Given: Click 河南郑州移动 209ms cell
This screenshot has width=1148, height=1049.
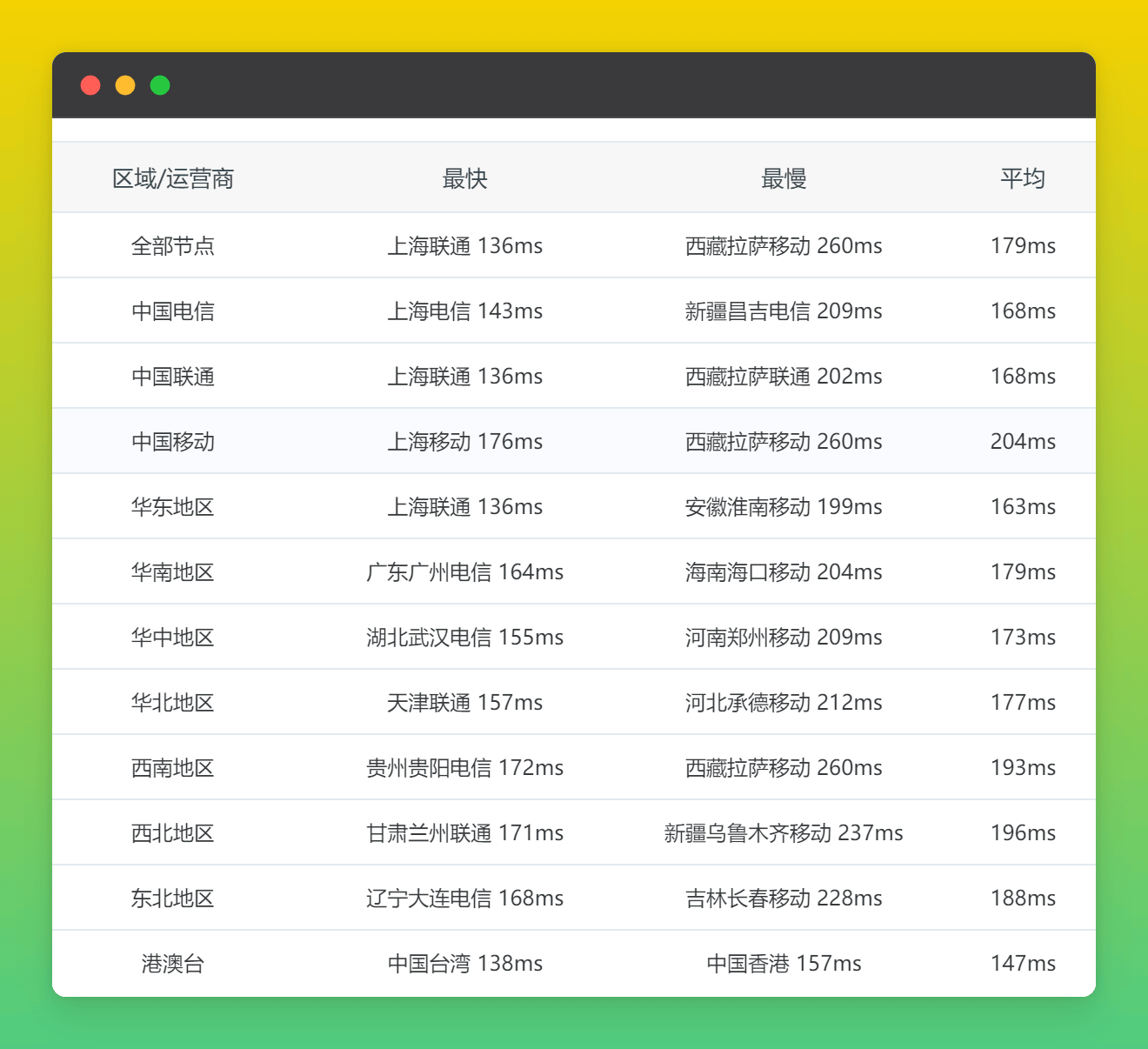Looking at the screenshot, I should [x=784, y=638].
